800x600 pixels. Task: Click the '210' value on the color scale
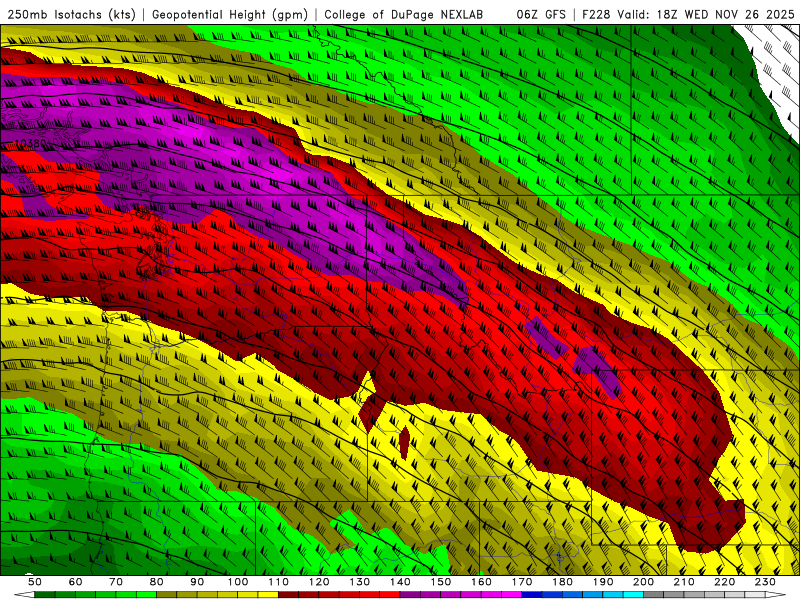tap(684, 582)
